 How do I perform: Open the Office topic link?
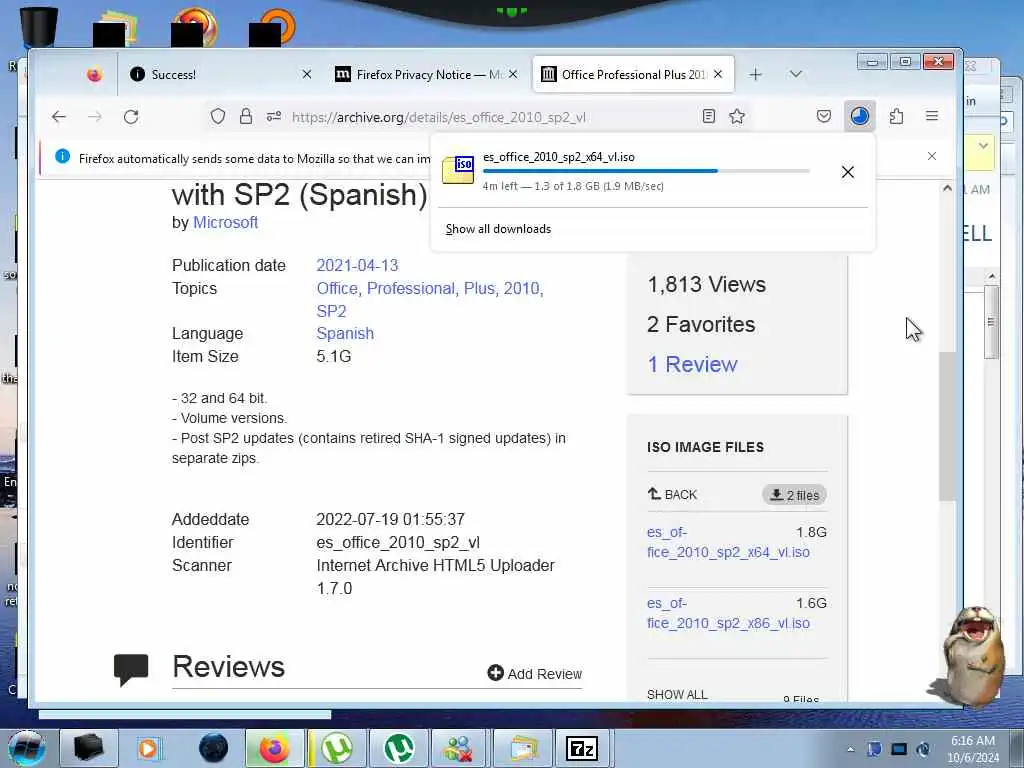pos(337,288)
